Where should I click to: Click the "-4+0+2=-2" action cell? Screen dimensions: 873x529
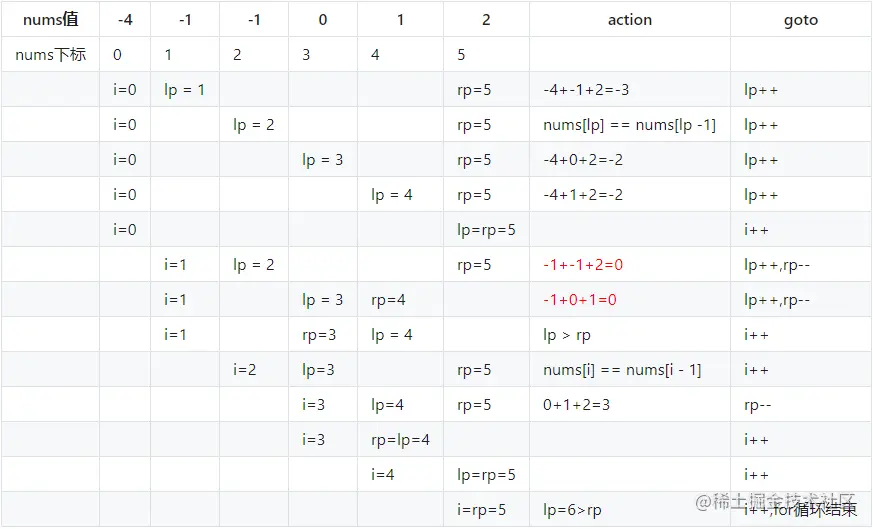click(x=583, y=160)
